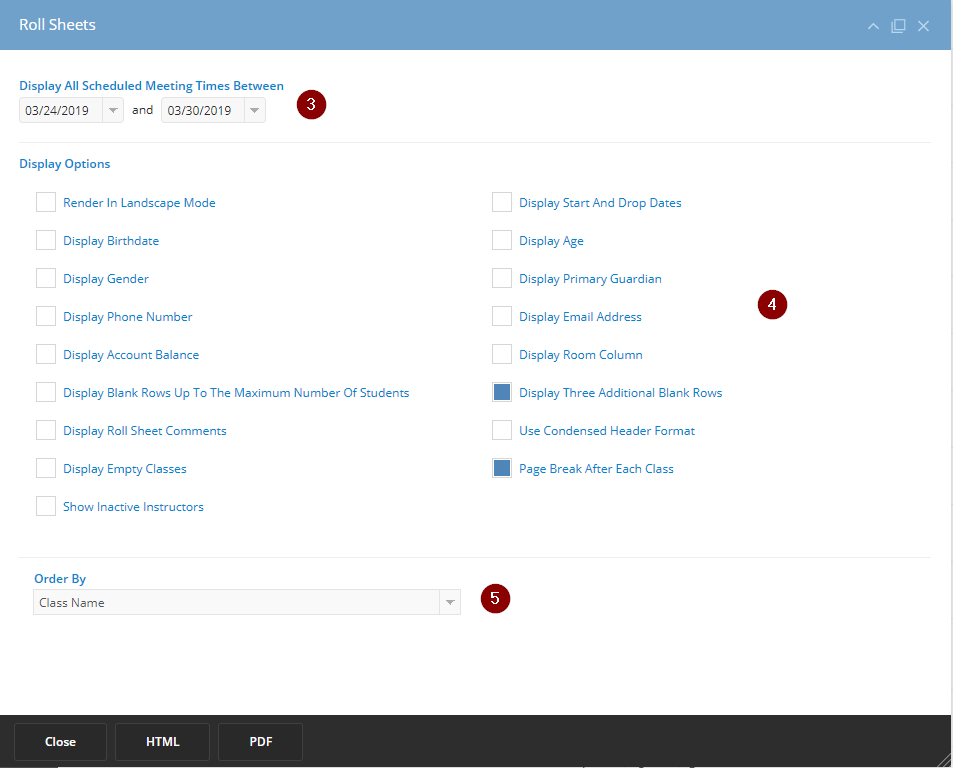The image size is (953, 768).
Task: Tick Display Start And Drop Dates checkbox
Action: [501, 202]
